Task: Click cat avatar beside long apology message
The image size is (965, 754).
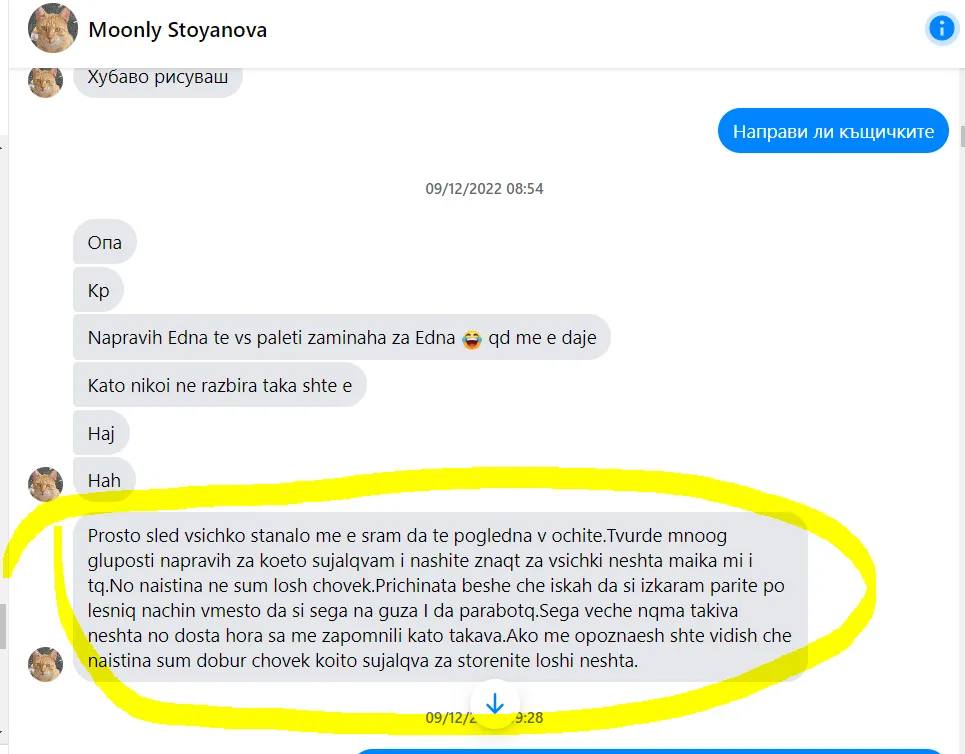Action: [x=46, y=664]
